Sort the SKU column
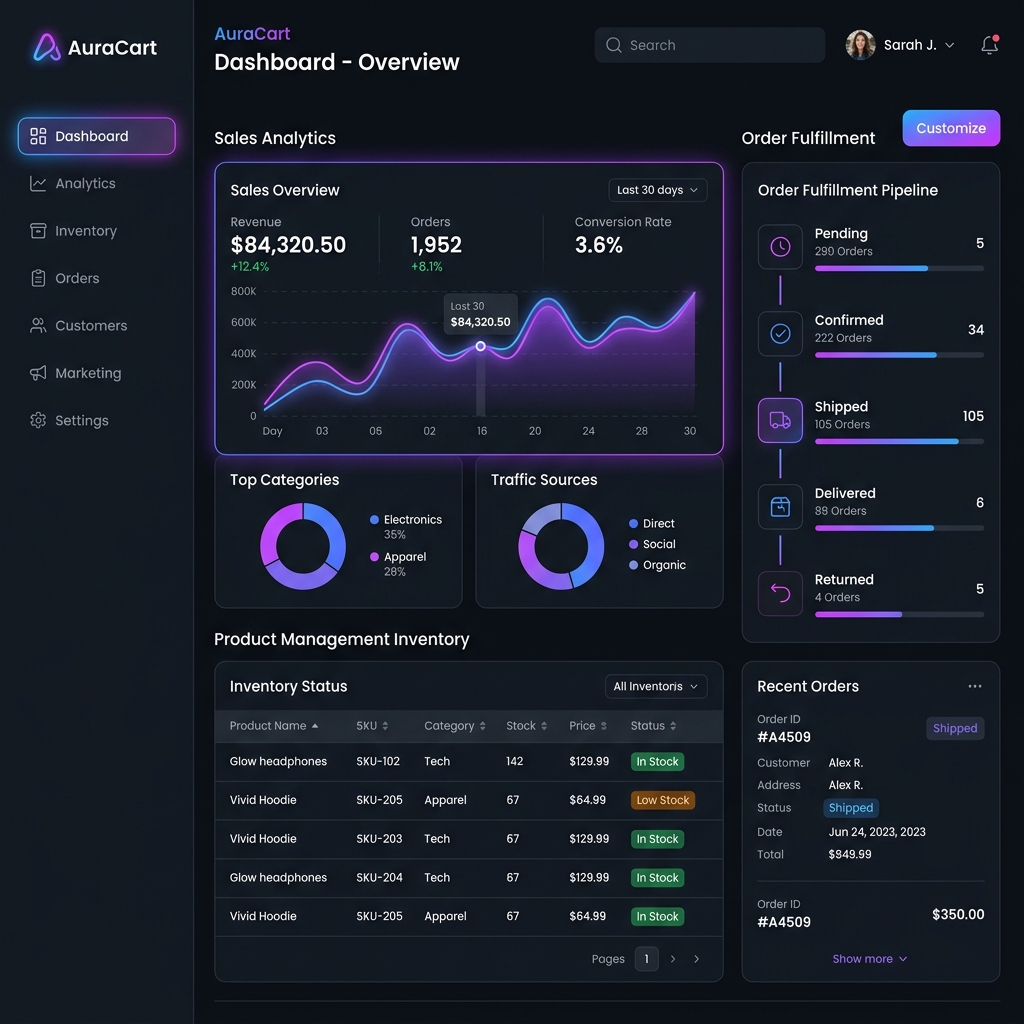Viewport: 1024px width, 1024px height. [372, 726]
